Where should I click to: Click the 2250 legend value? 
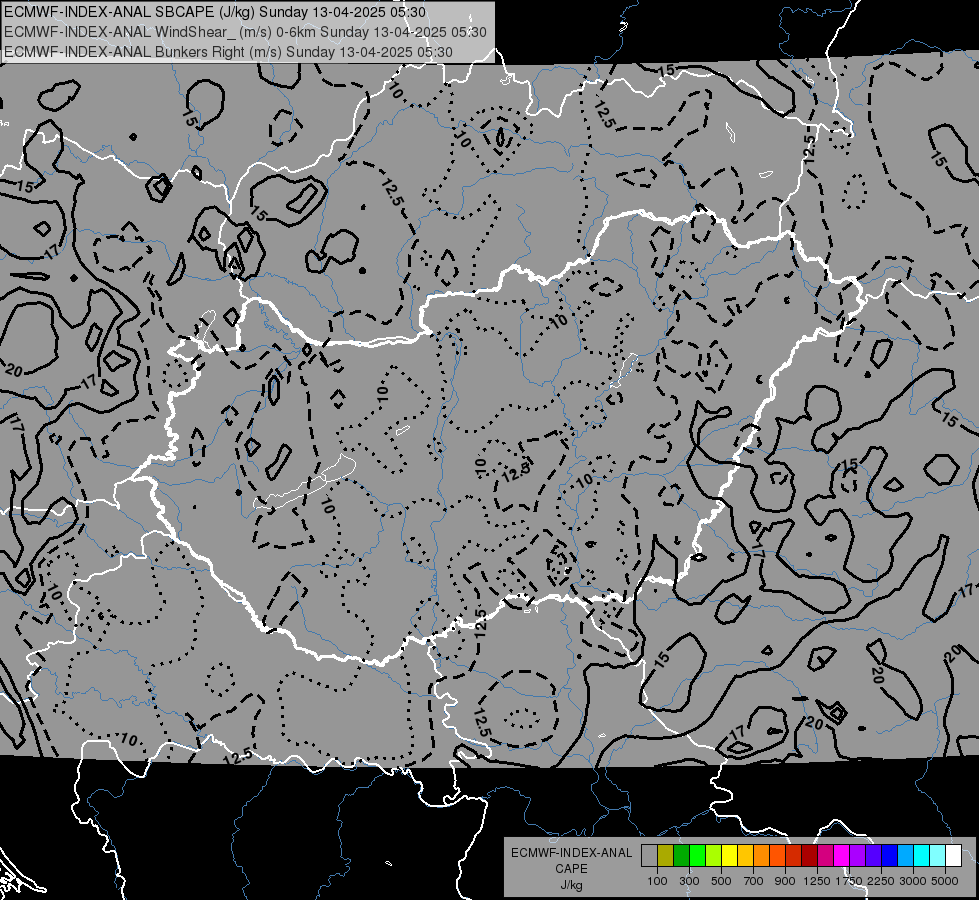tap(882, 881)
